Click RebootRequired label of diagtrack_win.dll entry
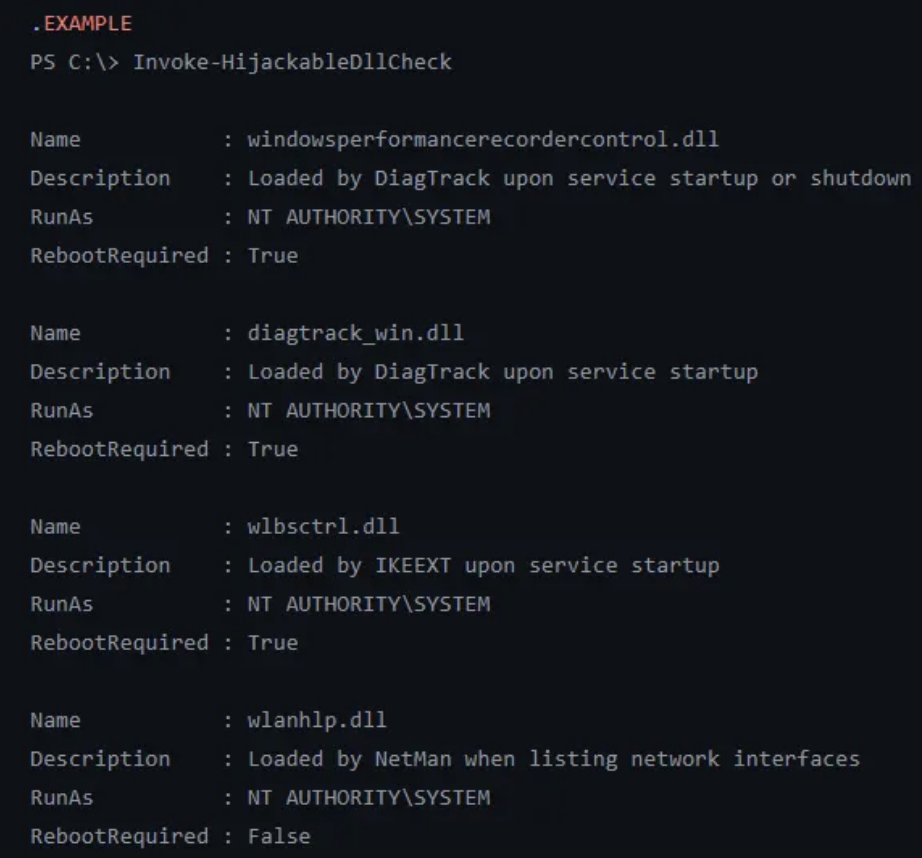The height and width of the screenshot is (858, 922). tap(119, 449)
